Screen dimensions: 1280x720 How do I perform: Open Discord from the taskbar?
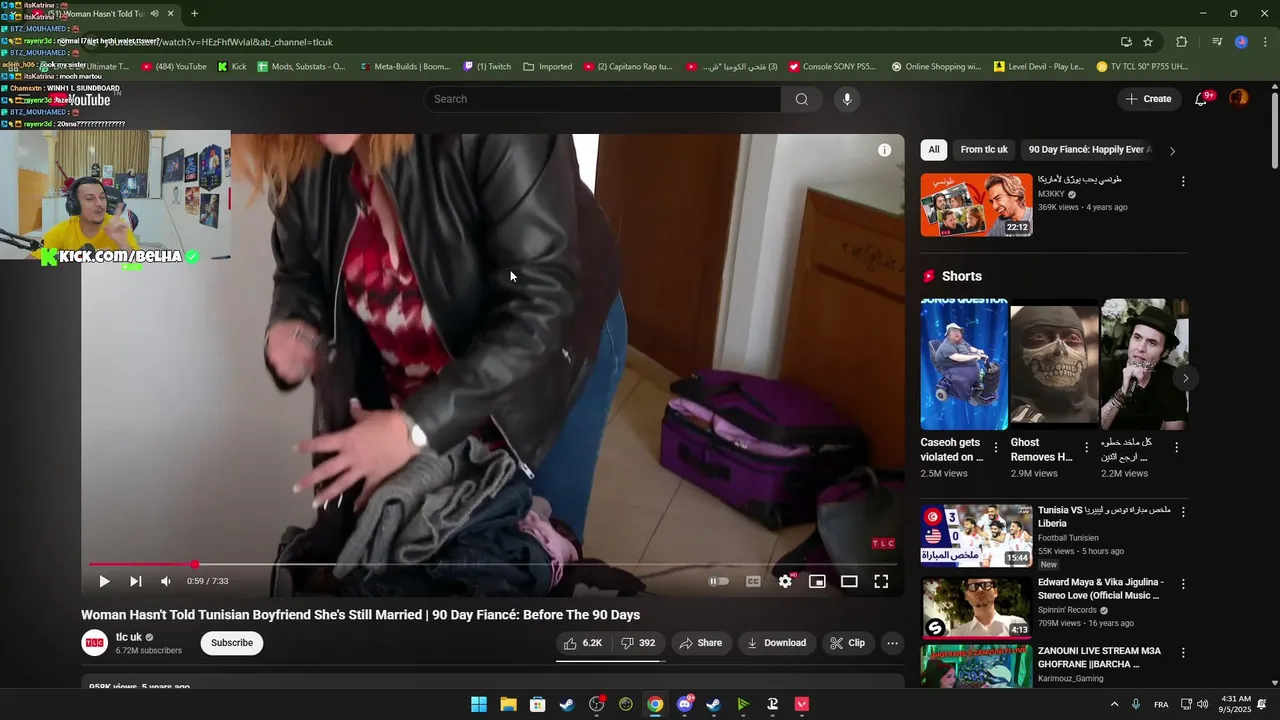point(684,704)
